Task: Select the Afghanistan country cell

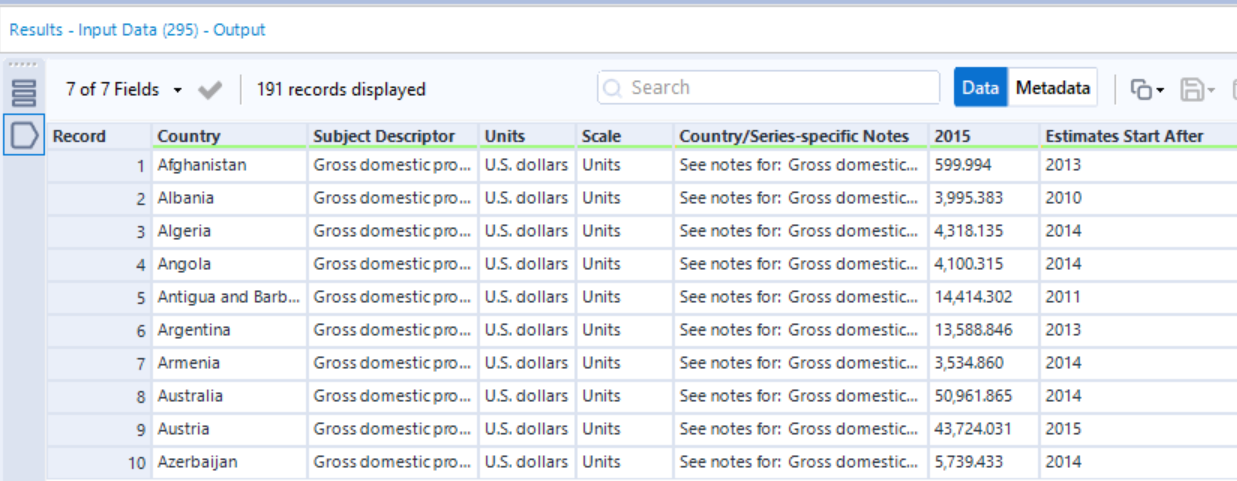Action: (202, 165)
